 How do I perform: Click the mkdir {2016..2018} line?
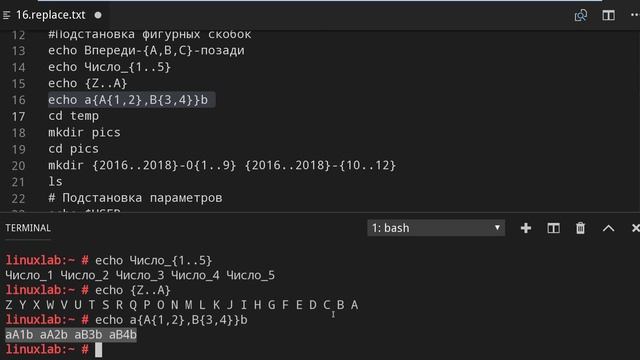pos(222,165)
